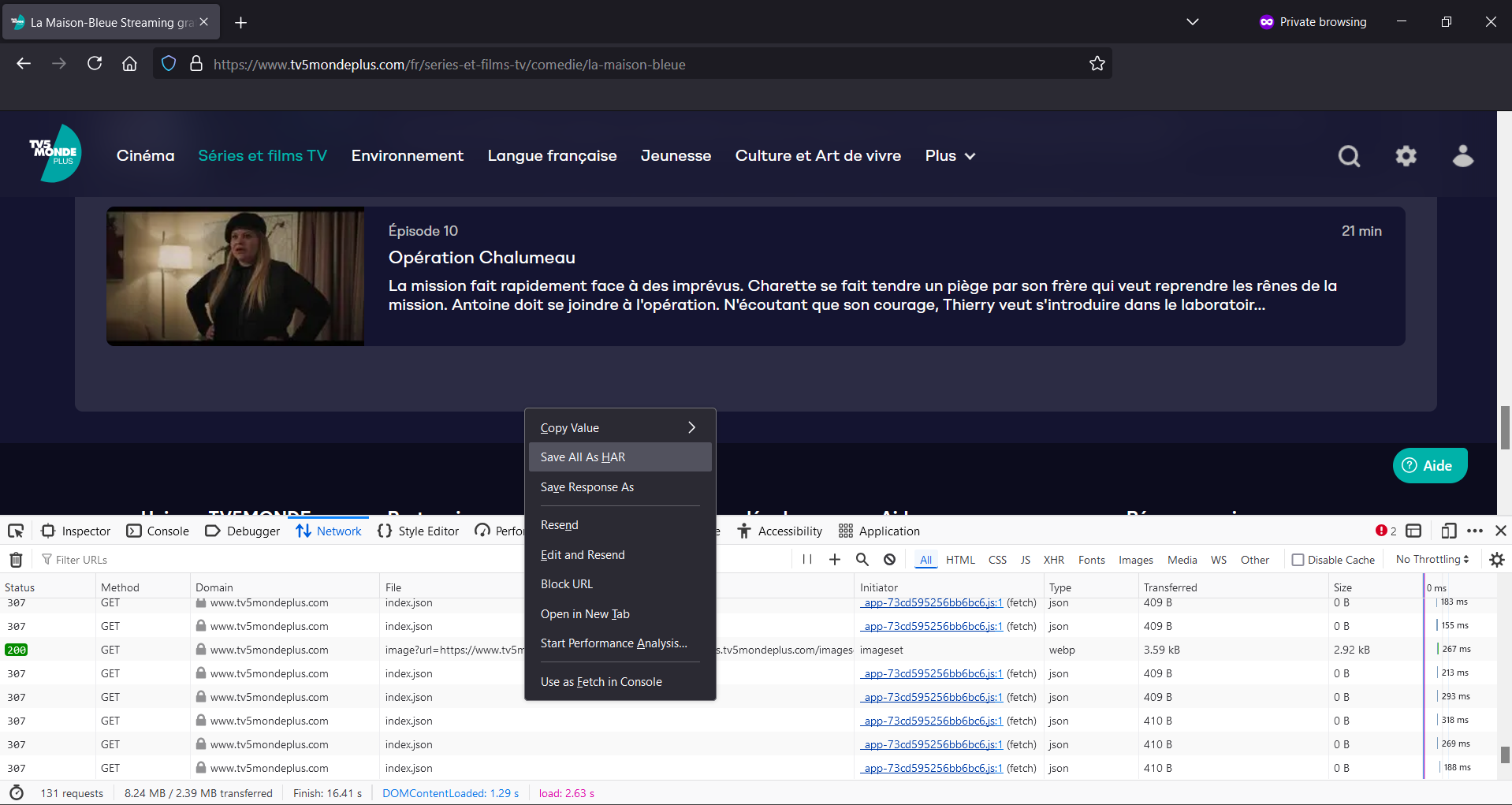
Task: Select Edit and Resend
Action: pos(620,555)
